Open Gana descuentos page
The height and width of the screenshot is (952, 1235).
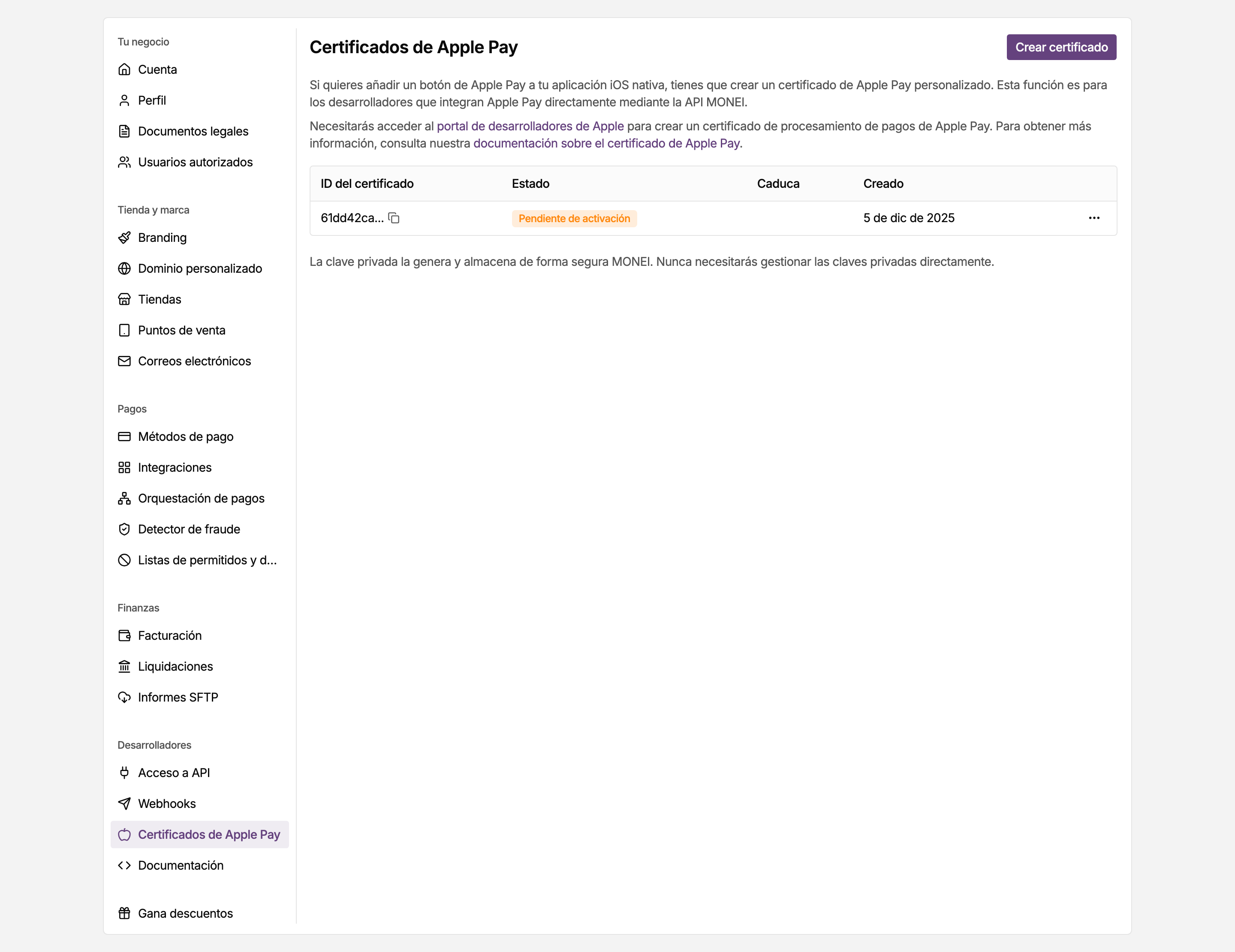[199, 913]
